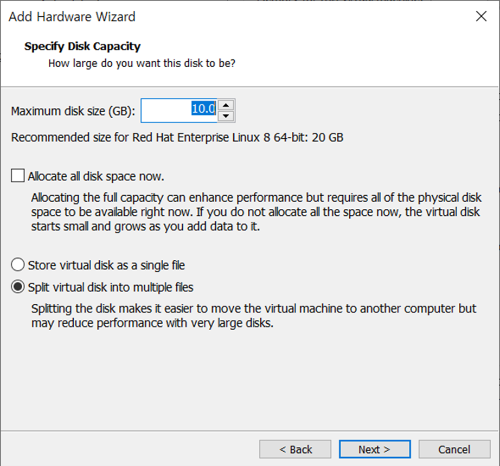
Task: Click the 'Allocating the full capacity' description paragraph
Action: coord(256,212)
